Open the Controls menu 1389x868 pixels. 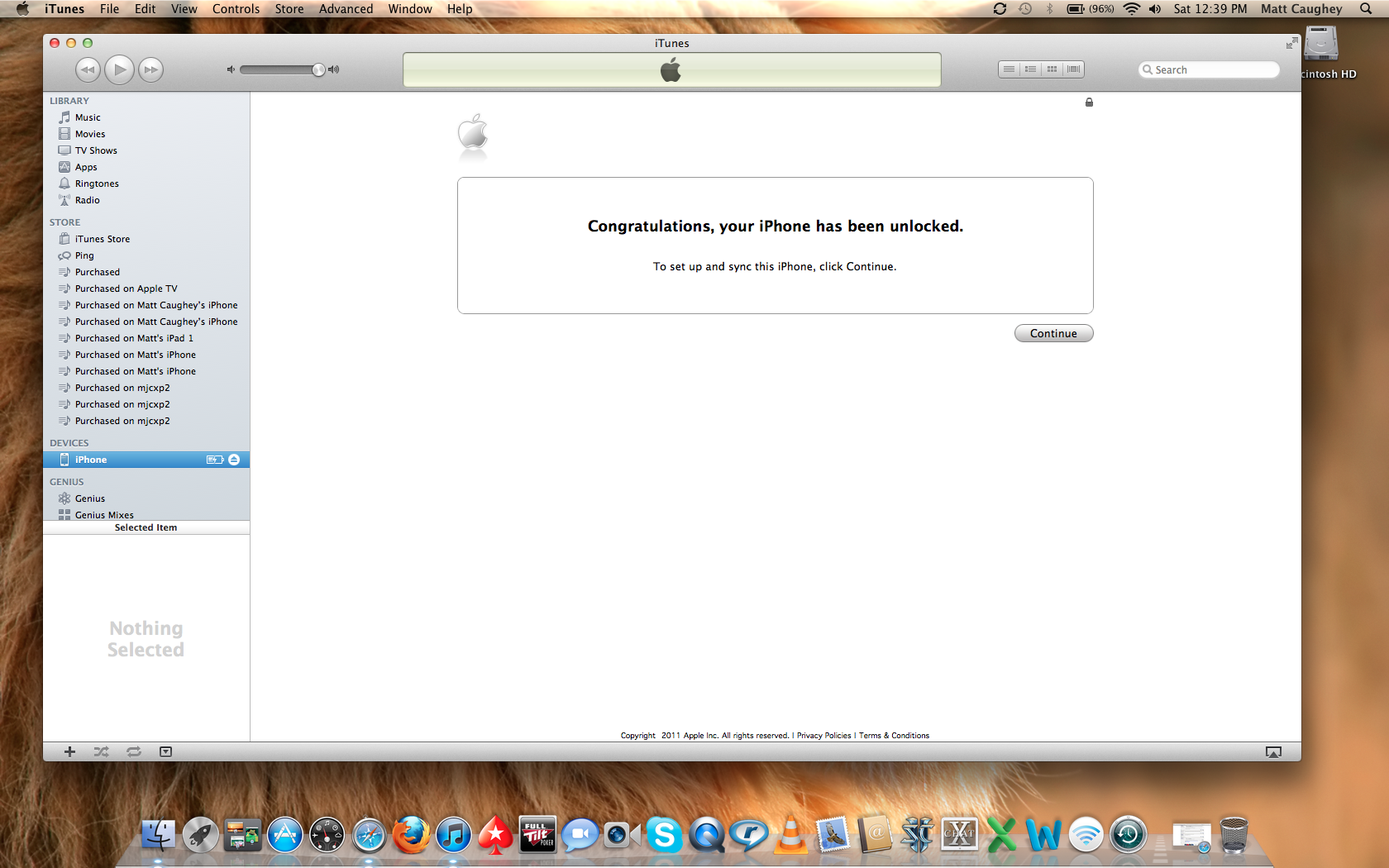tap(236, 9)
